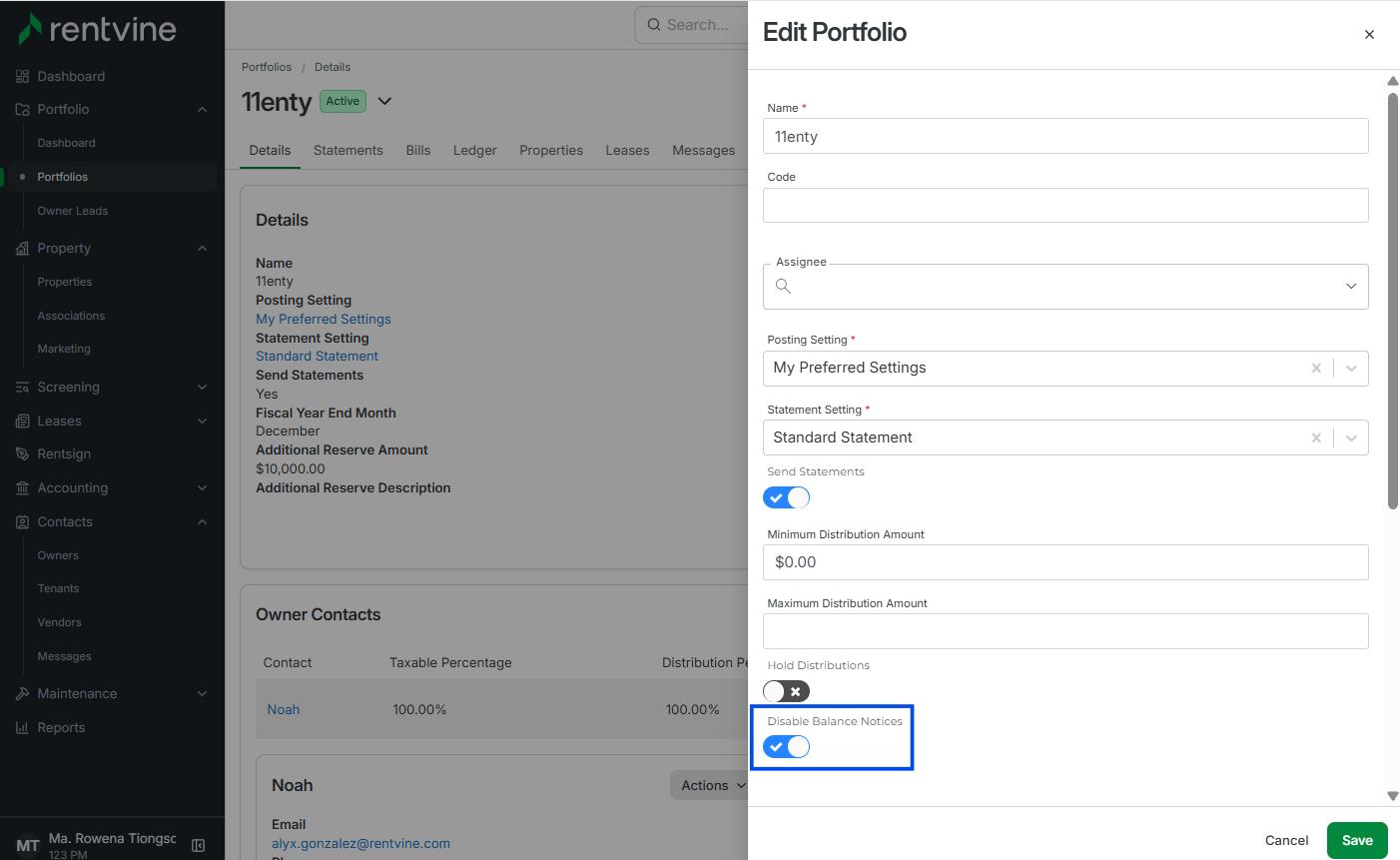Click the magnifier icon in Assignee field
The image size is (1400, 860).
tap(783, 287)
